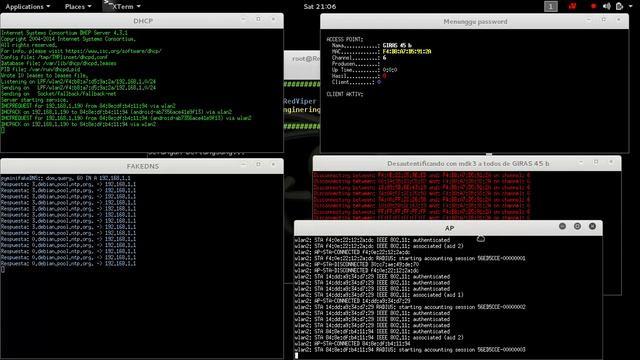Image resolution: width=640 pixels, height=360 pixels.
Task: Click the red recording indicator dot
Action: (593, 6)
